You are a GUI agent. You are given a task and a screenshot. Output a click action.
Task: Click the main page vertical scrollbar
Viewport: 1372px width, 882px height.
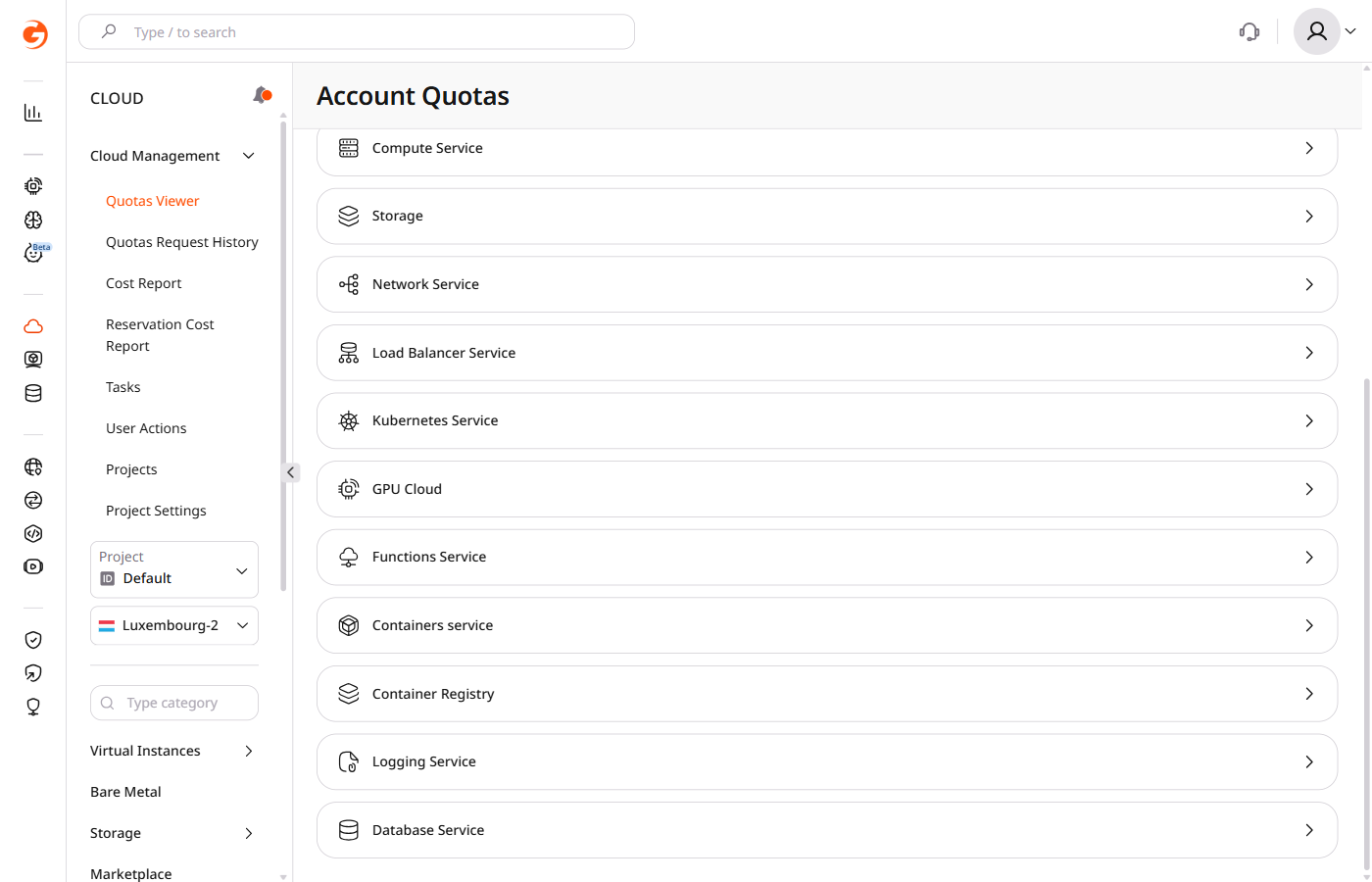(x=1366, y=623)
